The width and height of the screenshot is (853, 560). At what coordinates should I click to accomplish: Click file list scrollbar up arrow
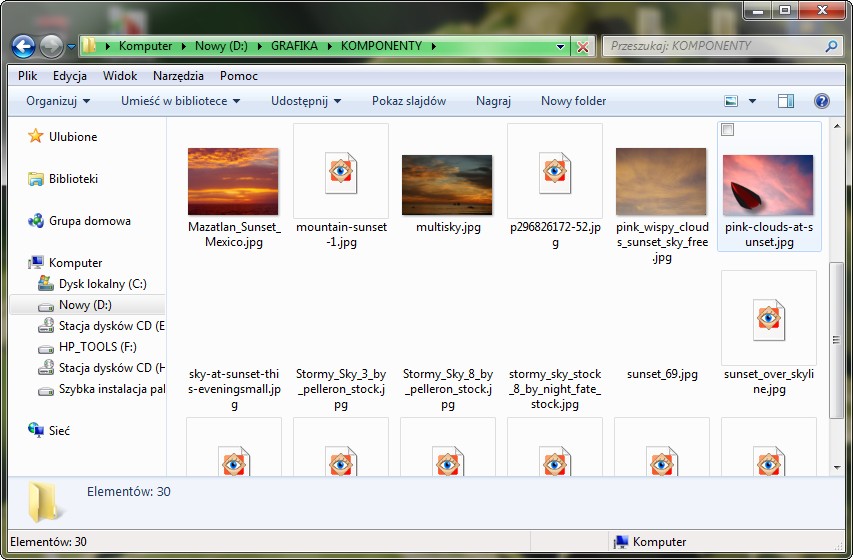837,126
